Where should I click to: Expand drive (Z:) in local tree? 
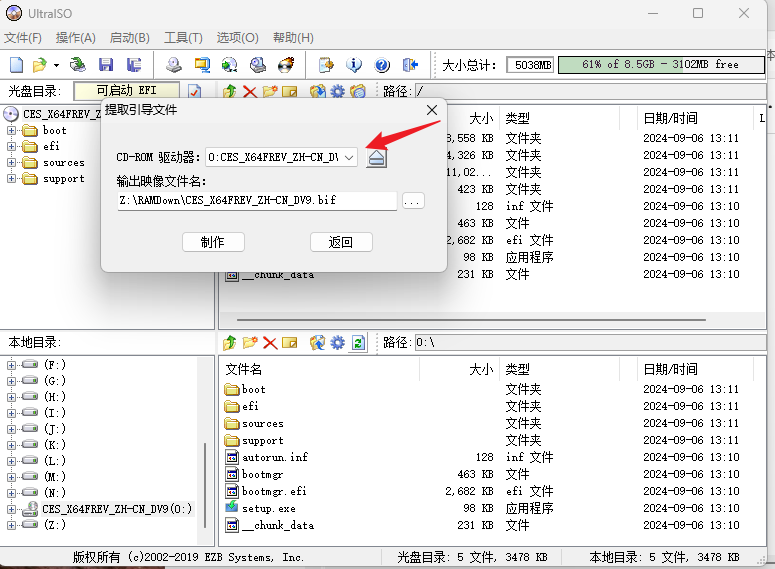pyautogui.click(x=11, y=525)
